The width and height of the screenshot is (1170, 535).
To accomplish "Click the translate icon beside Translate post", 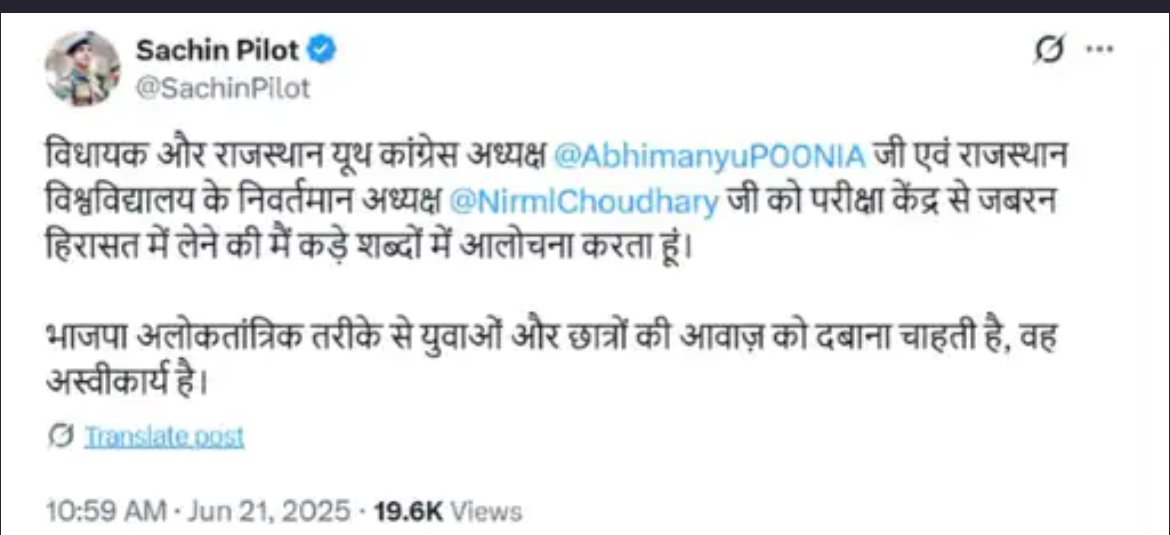I will tap(61, 437).
